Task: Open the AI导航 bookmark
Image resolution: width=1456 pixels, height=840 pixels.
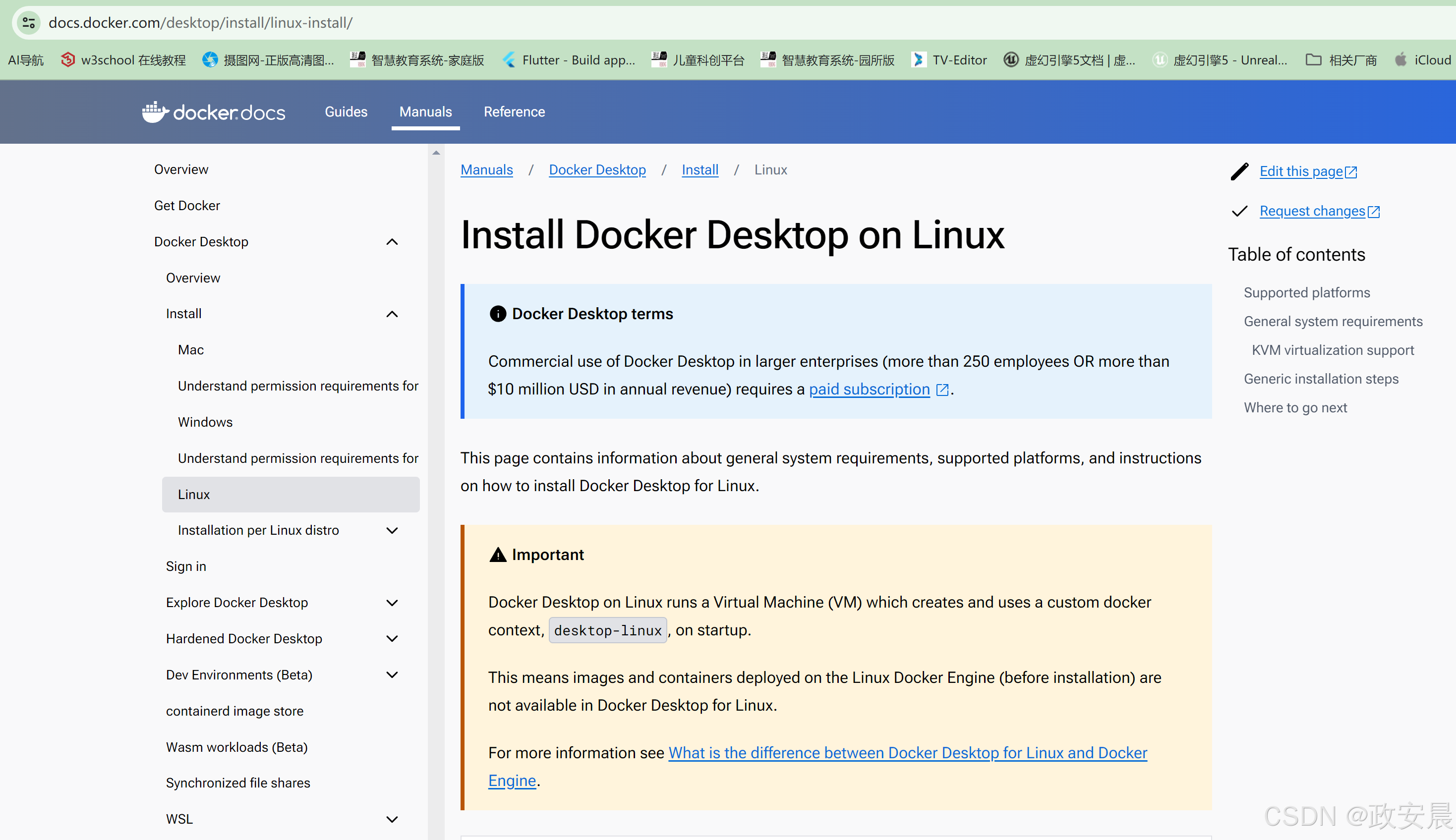Action: [26, 59]
